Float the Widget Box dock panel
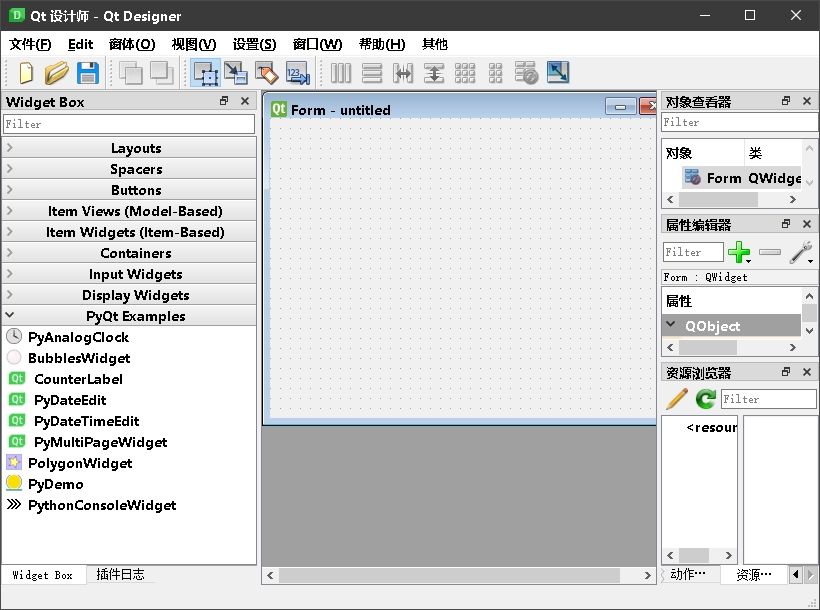 tap(224, 101)
